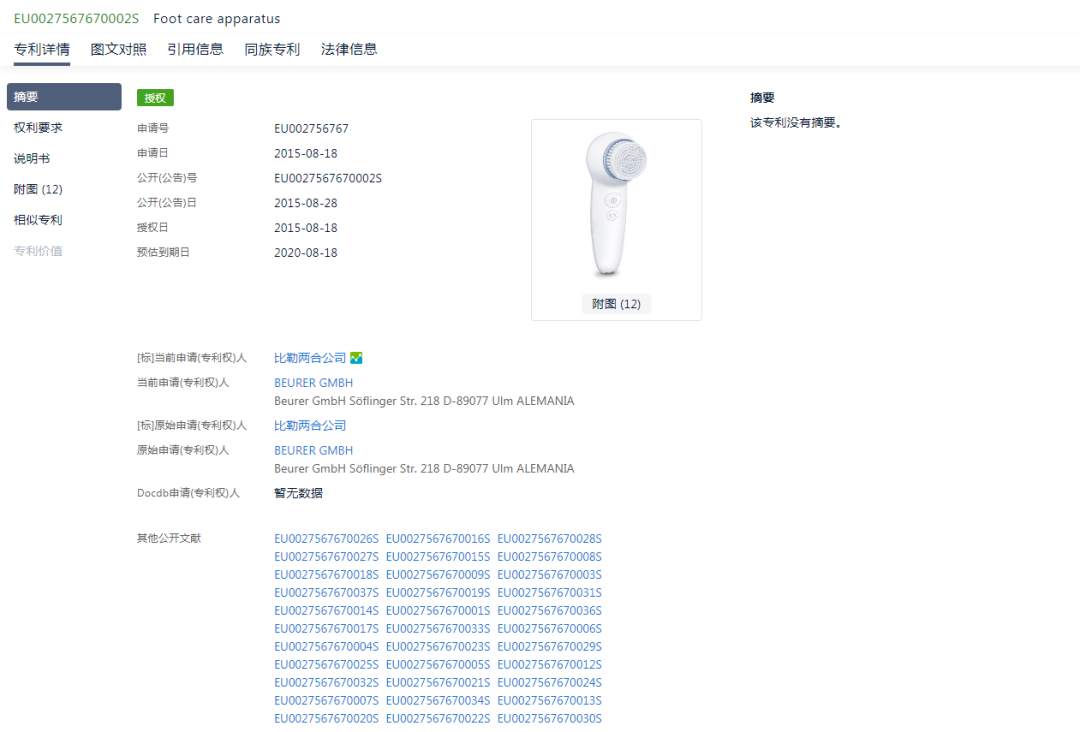Open document EU0027567670029S
This screenshot has height=732, width=1080.
click(x=550, y=647)
